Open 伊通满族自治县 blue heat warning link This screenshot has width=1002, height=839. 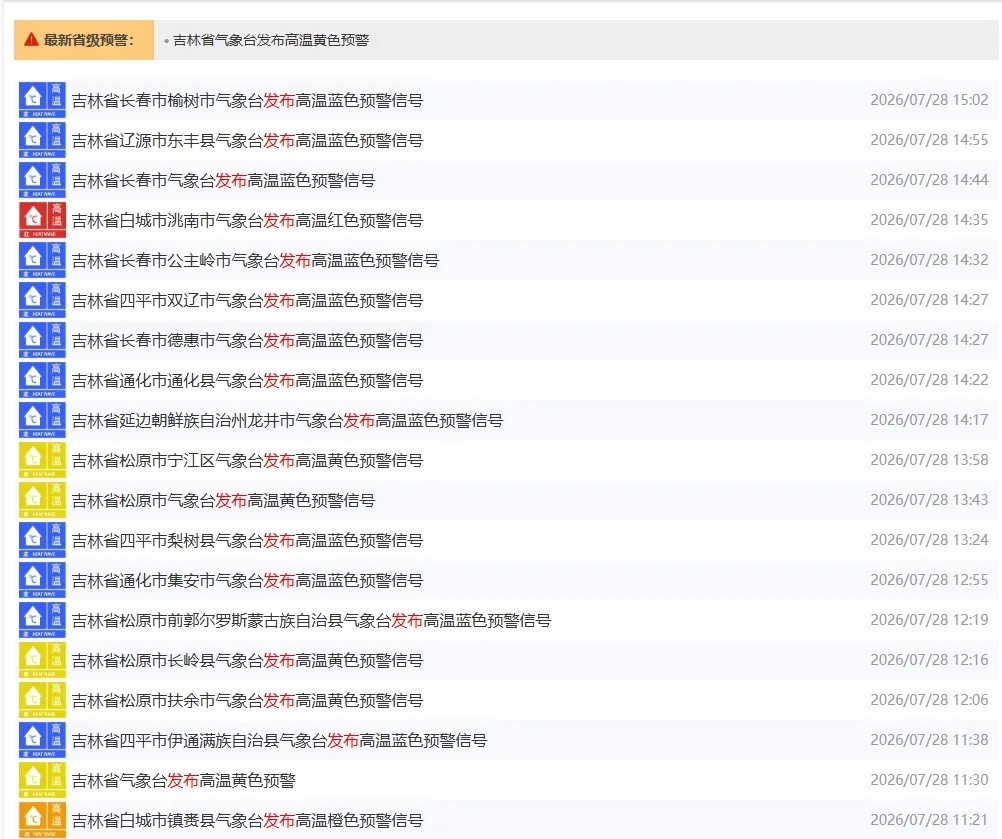coord(279,741)
